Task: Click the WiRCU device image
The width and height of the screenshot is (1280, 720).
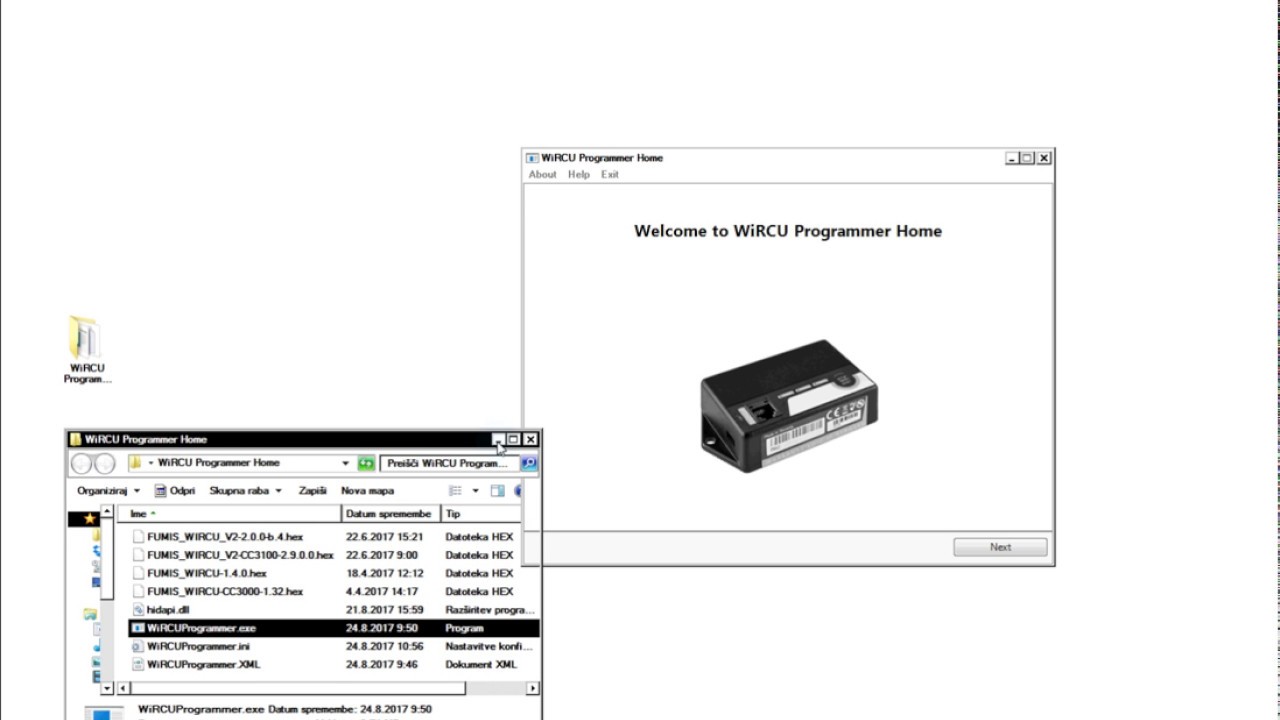Action: [x=789, y=406]
